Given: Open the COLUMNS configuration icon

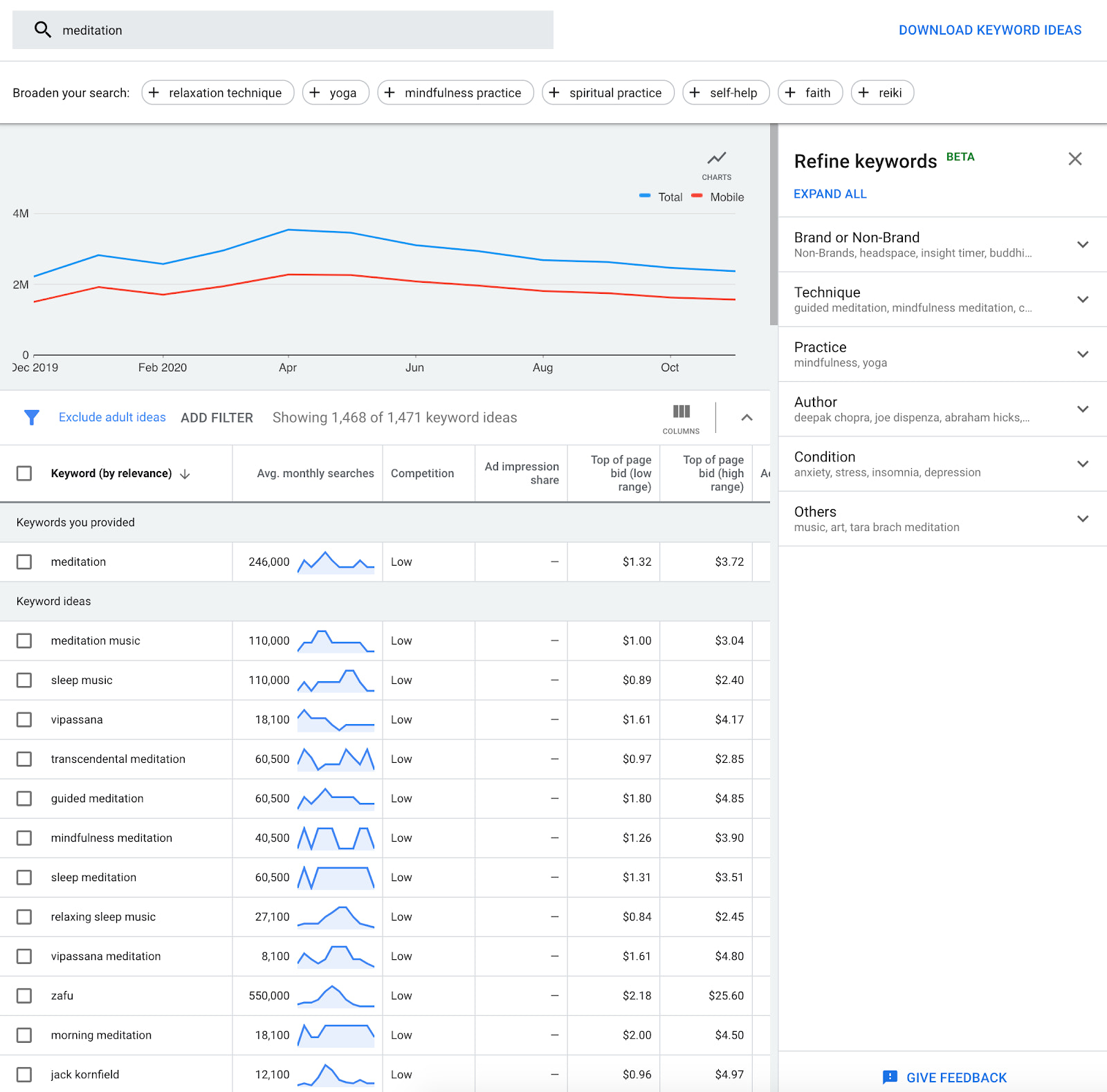Looking at the screenshot, I should (x=681, y=412).
